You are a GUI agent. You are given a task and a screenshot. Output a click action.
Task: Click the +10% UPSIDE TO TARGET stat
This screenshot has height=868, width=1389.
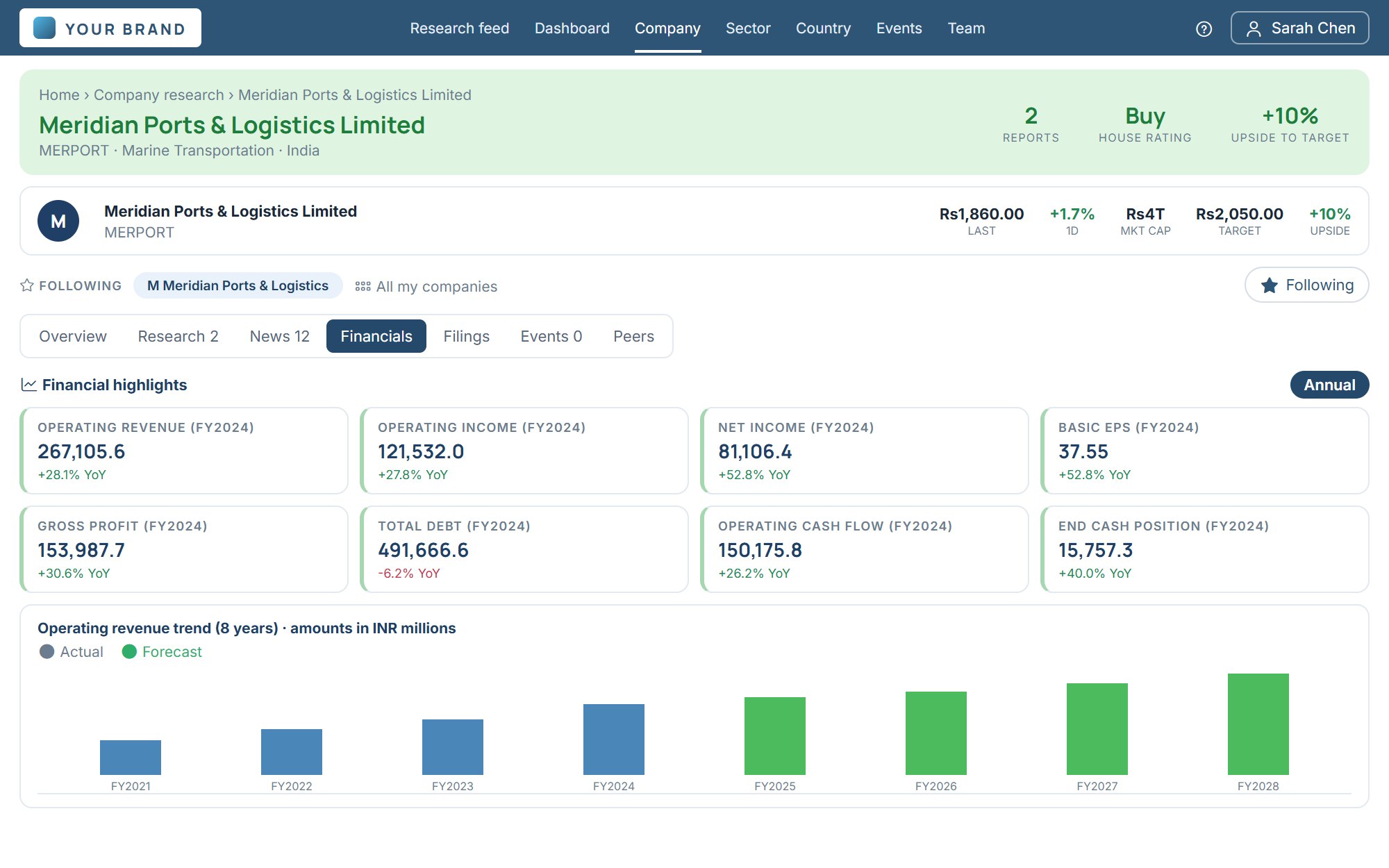coord(1290,124)
